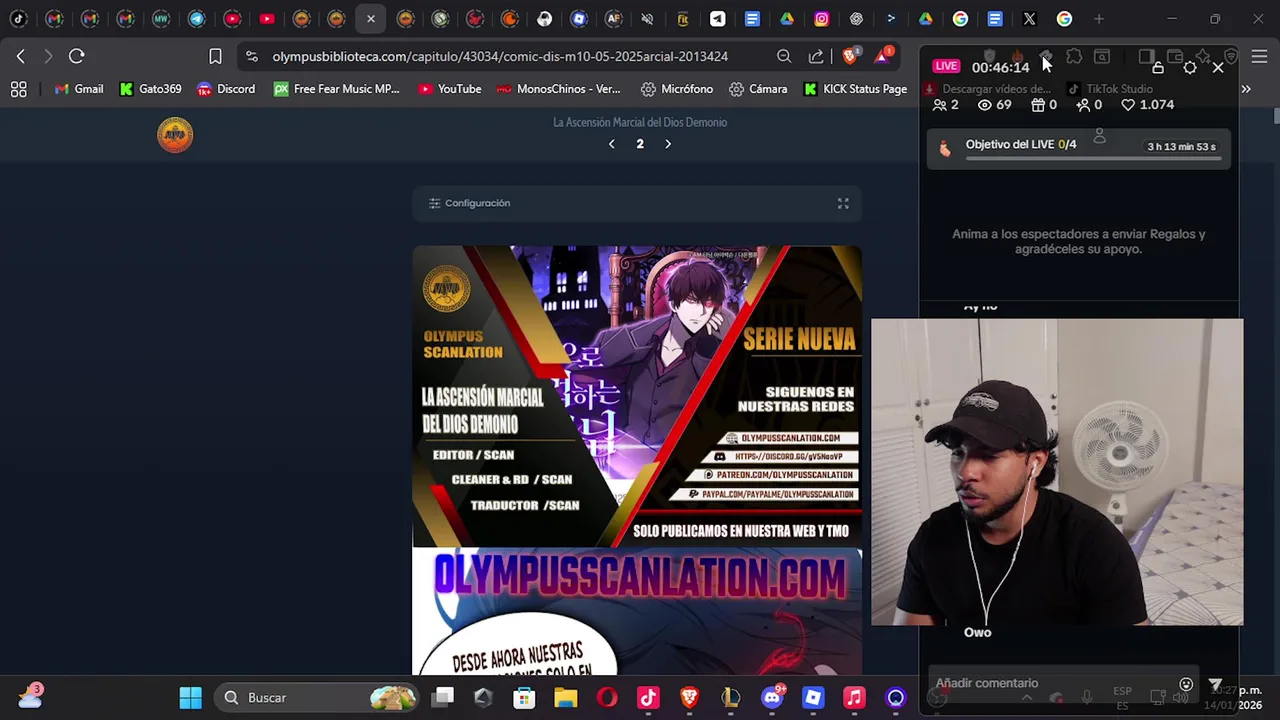Screen dimensions: 1280x720
Task: Close the LIVE overlay panel
Action: click(1218, 67)
